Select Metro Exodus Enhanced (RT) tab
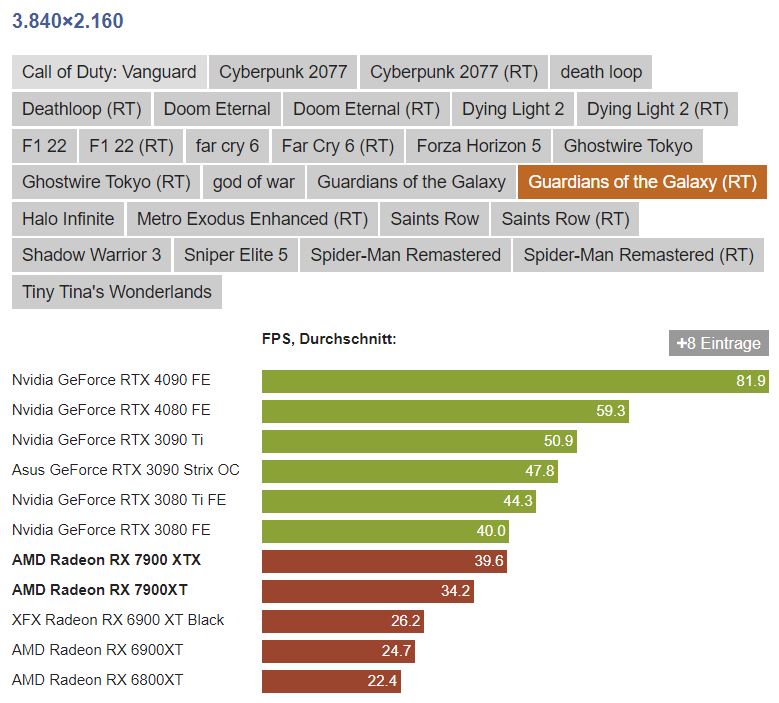Viewport: 779px width, 703px height. click(252, 219)
